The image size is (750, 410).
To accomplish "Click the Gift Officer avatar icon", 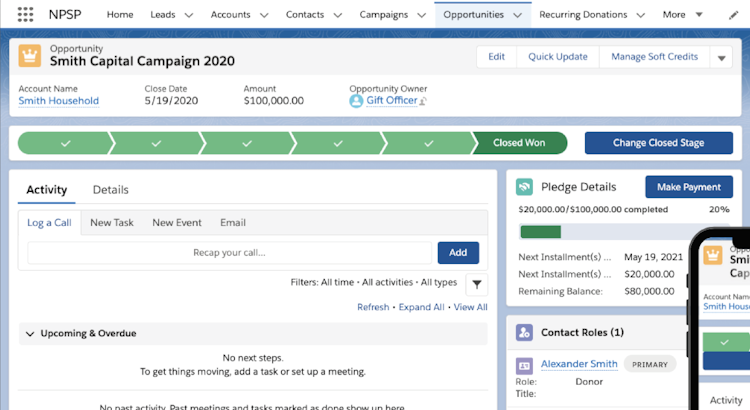I will [356, 101].
